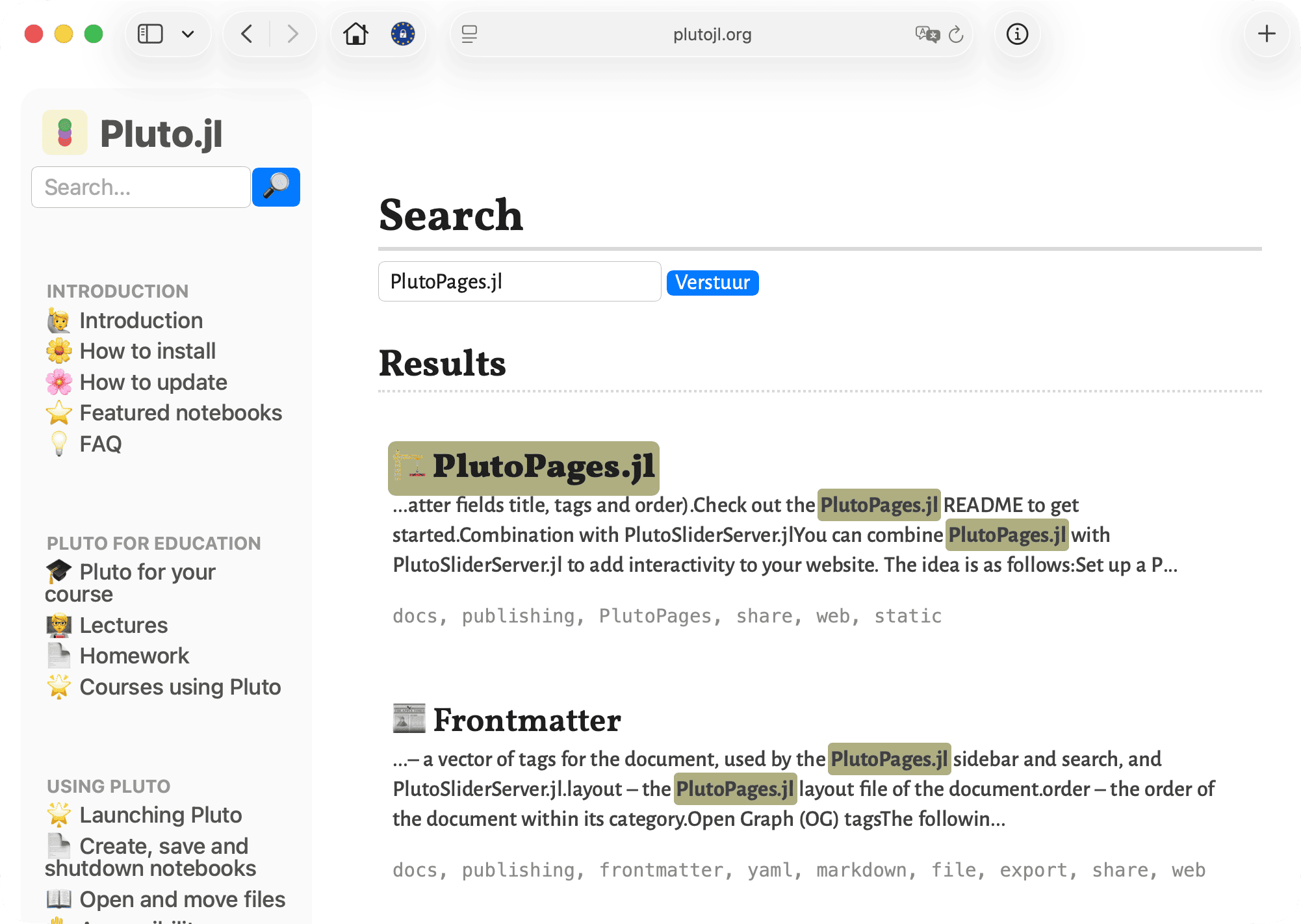Click the 'markdown' tag under Frontmatter result

click(861, 870)
